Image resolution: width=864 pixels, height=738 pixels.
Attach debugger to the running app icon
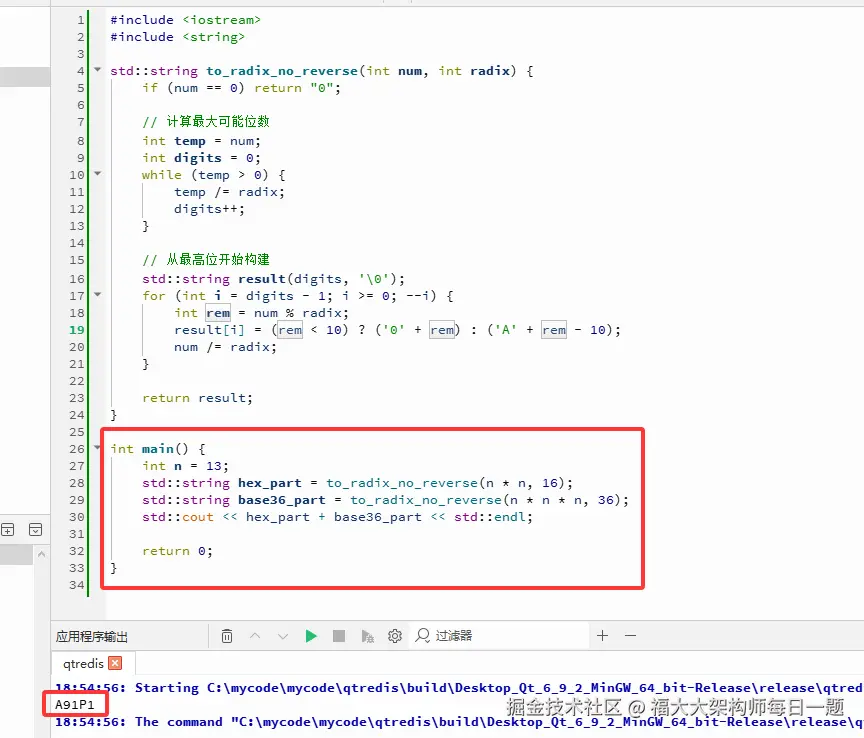pyautogui.click(x=368, y=636)
